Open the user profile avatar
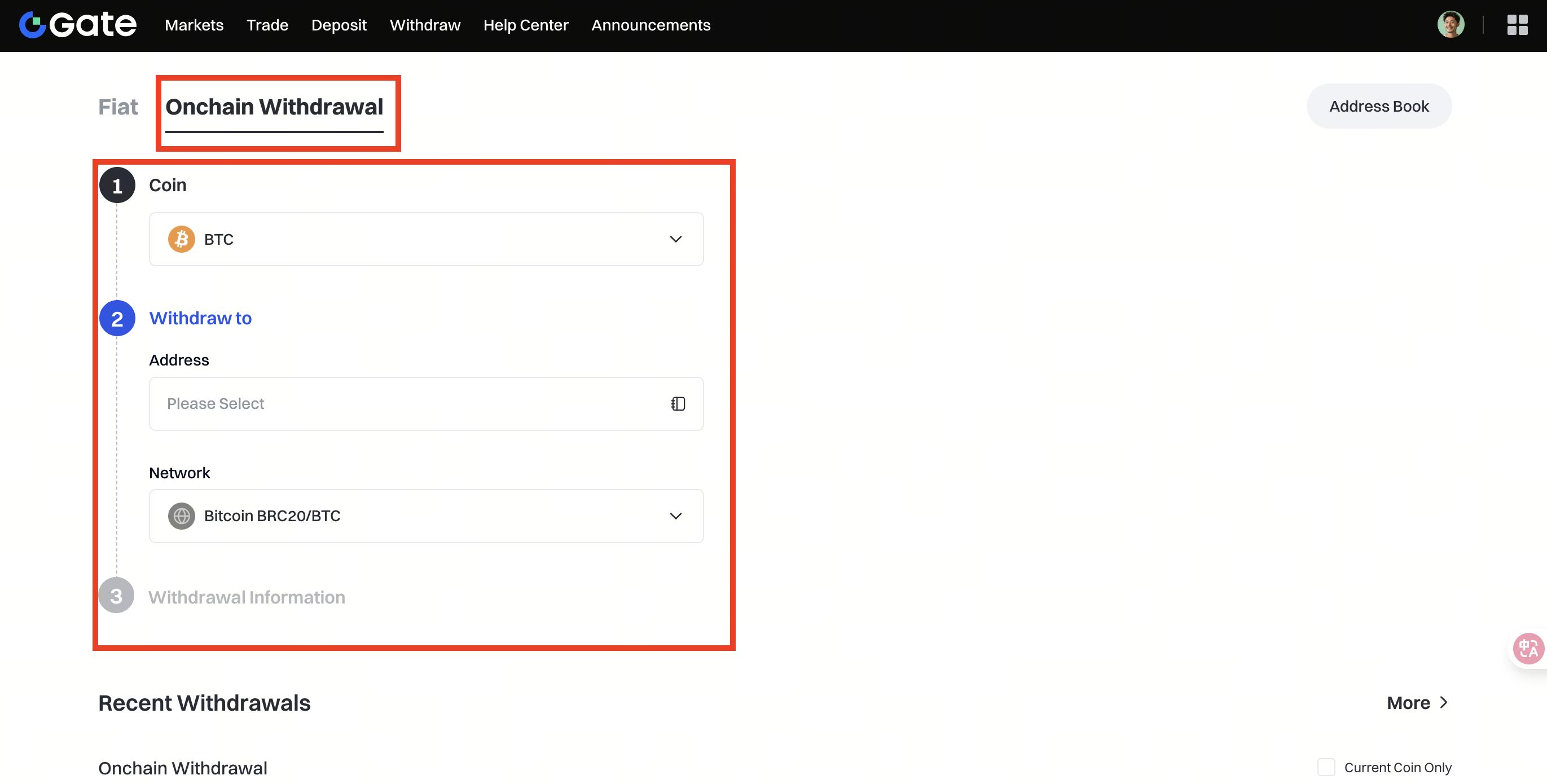Image resolution: width=1547 pixels, height=784 pixels. coord(1451,25)
